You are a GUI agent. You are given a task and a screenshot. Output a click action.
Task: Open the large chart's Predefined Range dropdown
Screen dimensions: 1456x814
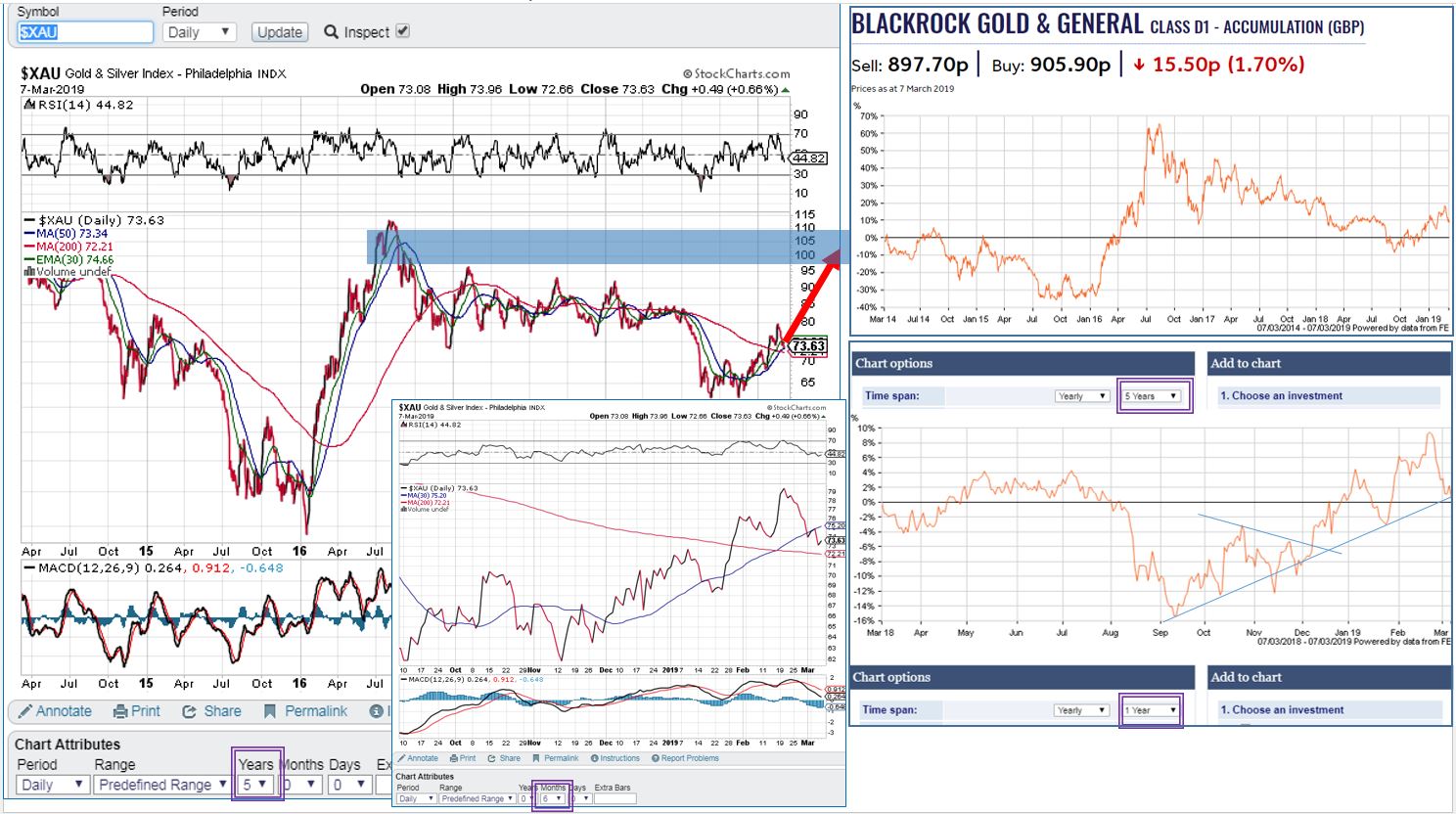[x=162, y=785]
